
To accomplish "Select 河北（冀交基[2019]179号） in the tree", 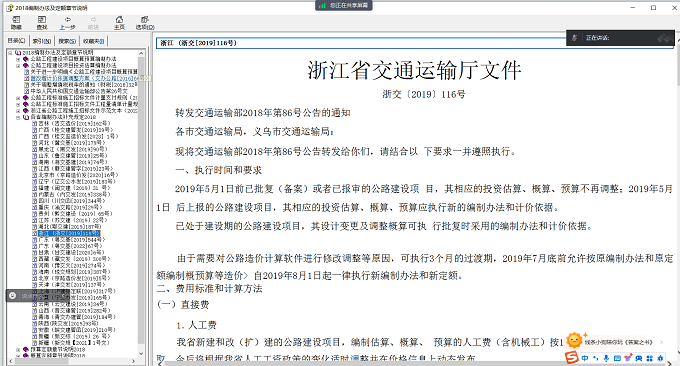I will pyautogui.click(x=72, y=143).
